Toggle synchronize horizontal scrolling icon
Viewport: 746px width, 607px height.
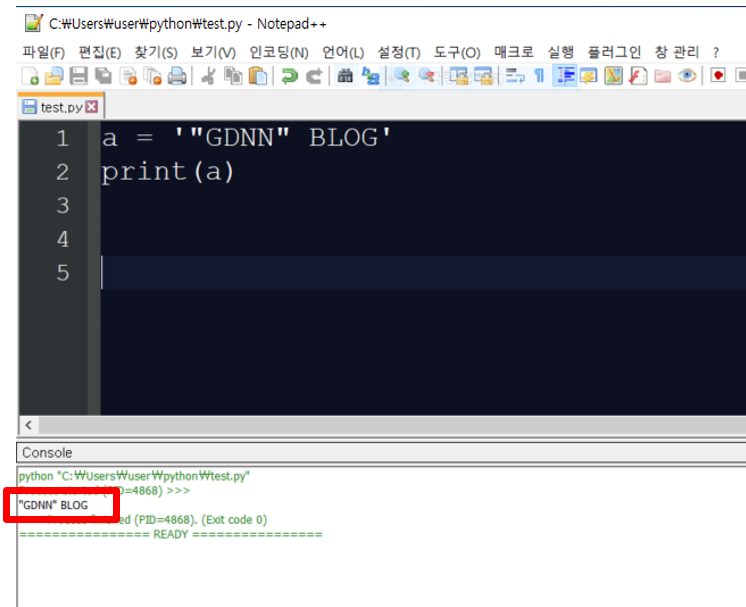(483, 76)
